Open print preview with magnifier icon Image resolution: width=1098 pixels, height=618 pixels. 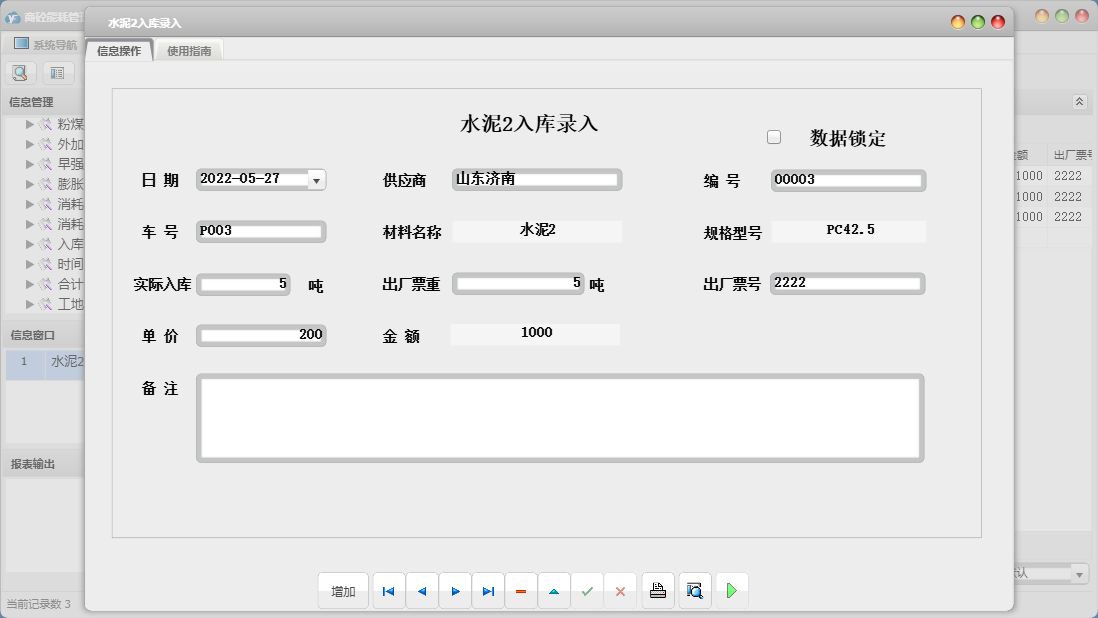click(x=695, y=591)
